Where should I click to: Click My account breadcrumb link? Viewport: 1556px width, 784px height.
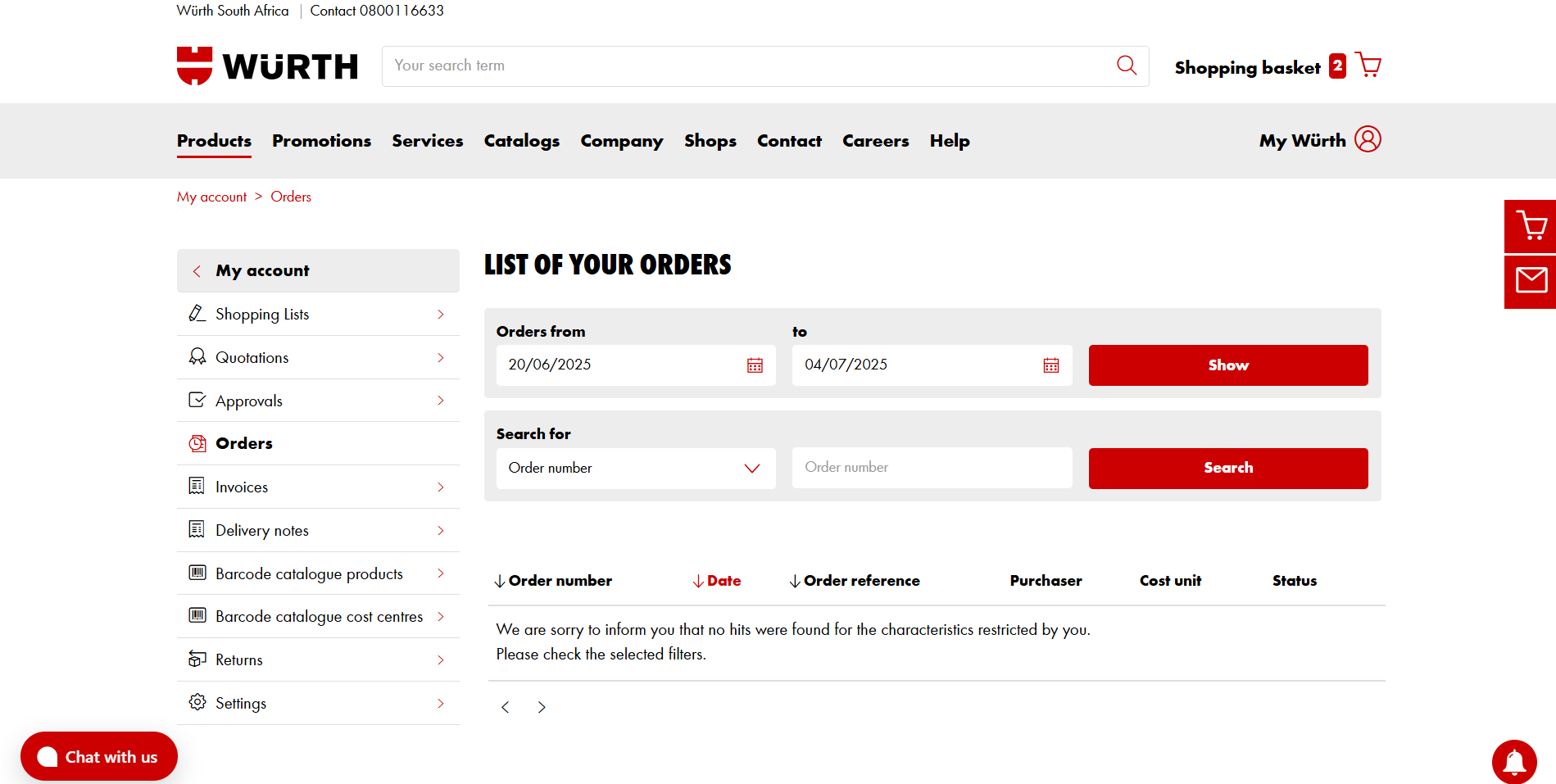[x=211, y=197]
